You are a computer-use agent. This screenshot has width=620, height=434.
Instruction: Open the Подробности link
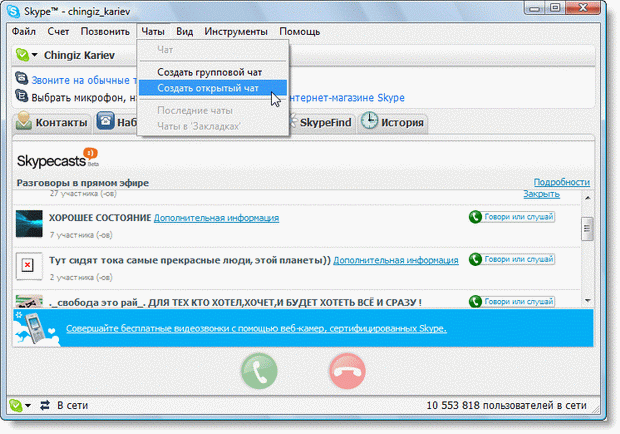click(x=561, y=182)
